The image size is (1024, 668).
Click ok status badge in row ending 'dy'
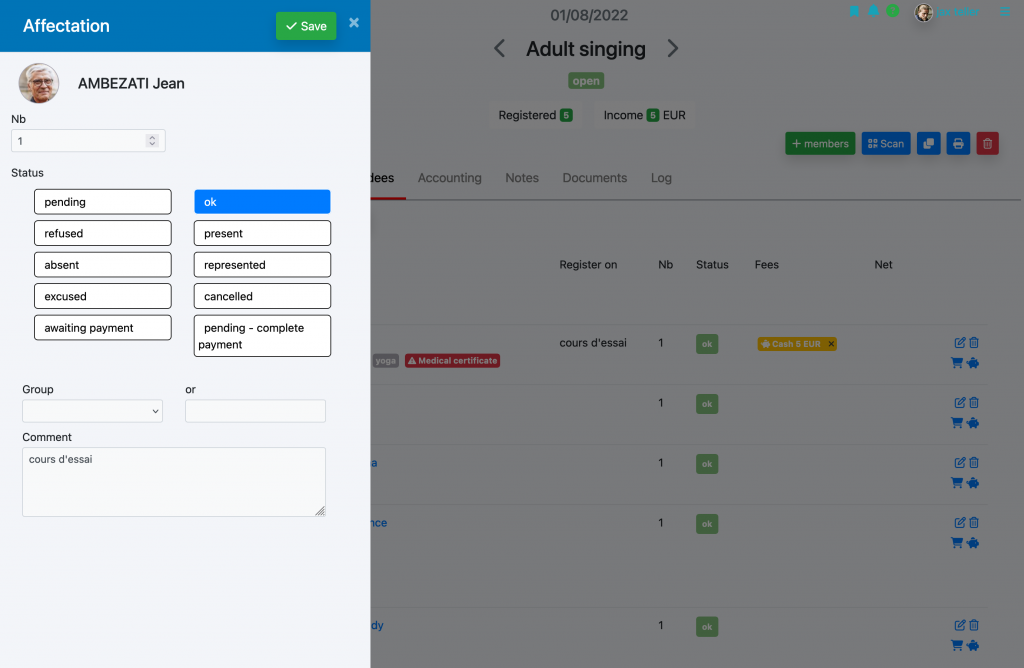[707, 627]
